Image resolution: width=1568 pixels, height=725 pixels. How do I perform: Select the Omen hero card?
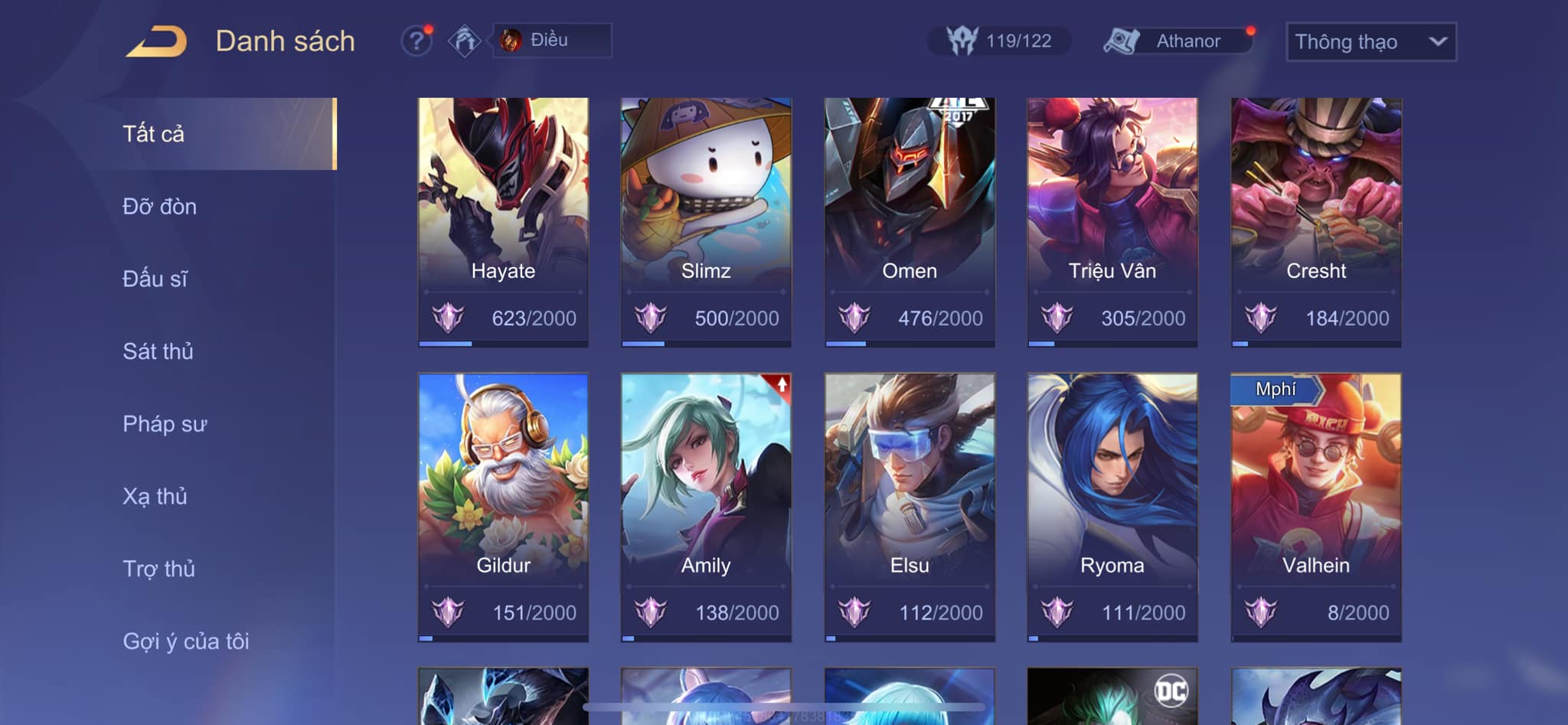click(910, 222)
